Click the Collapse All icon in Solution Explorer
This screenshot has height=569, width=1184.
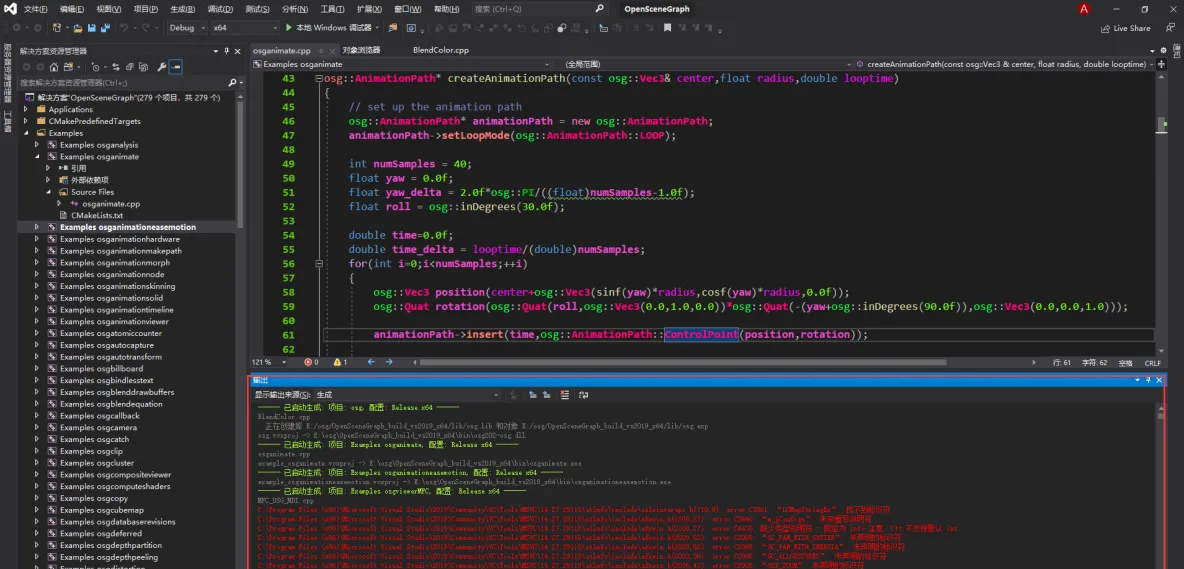click(x=130, y=66)
